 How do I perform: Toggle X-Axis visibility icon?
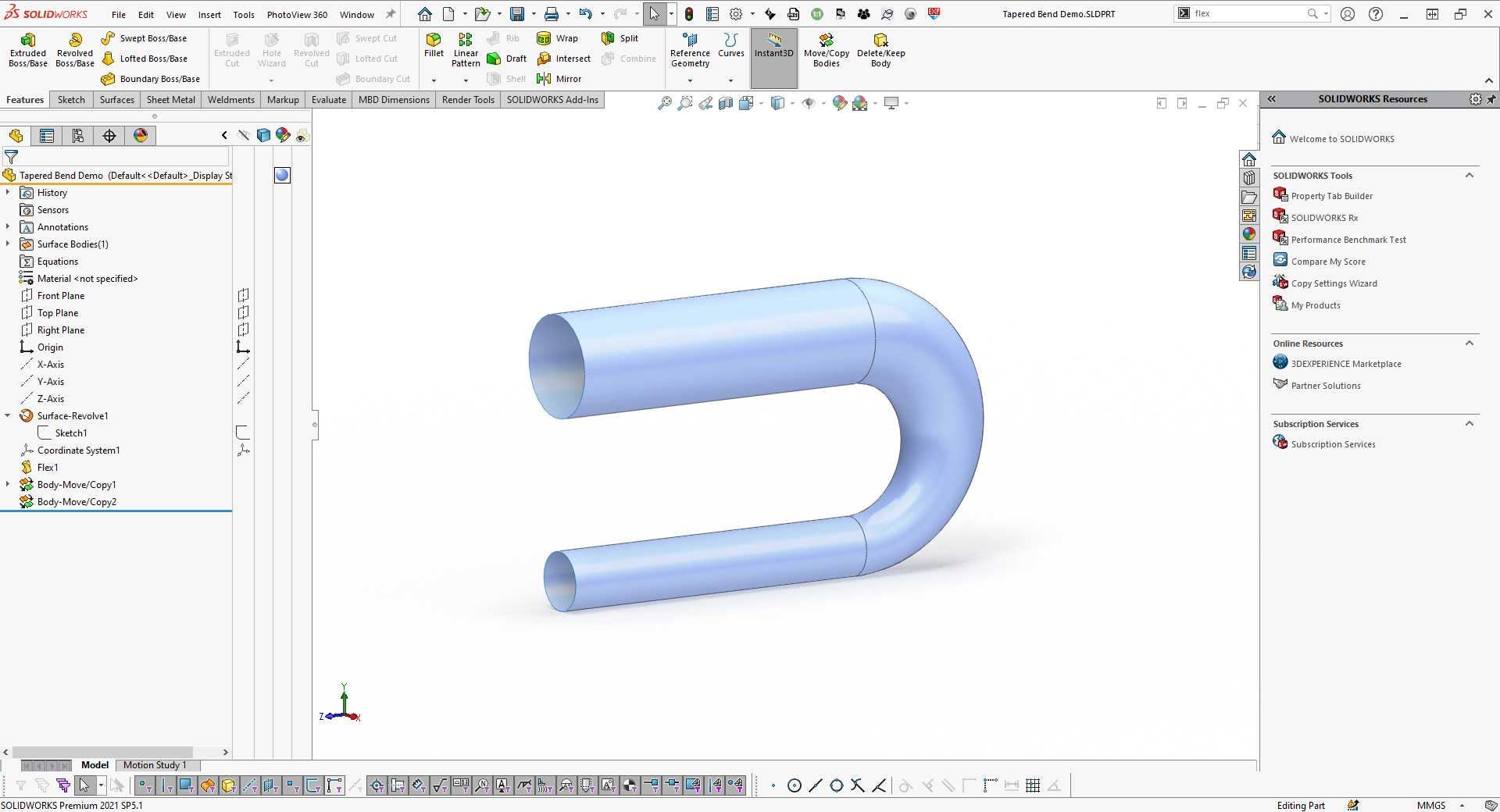click(243, 364)
